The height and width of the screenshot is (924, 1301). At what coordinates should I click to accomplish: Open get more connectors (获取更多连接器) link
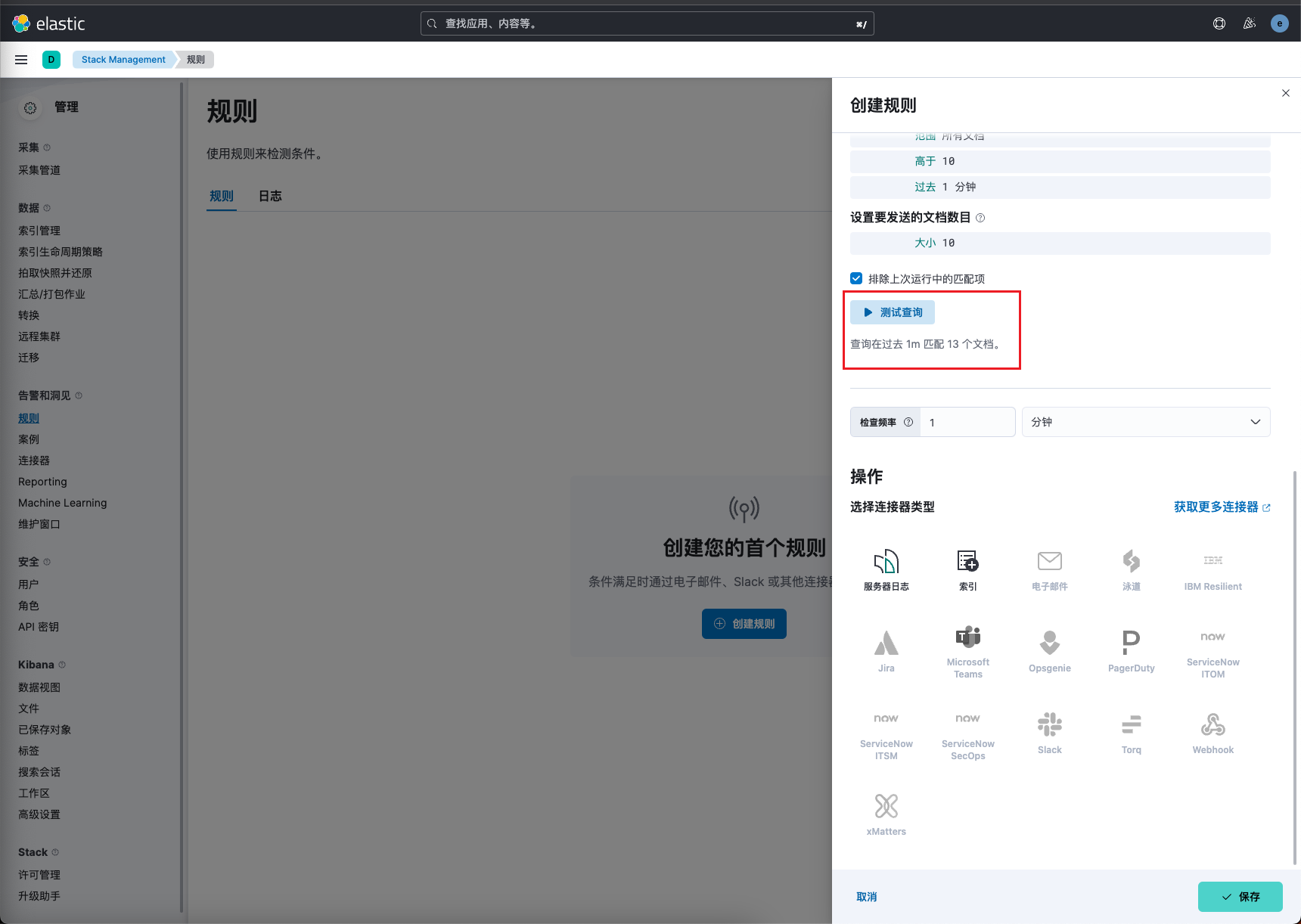(x=1222, y=507)
